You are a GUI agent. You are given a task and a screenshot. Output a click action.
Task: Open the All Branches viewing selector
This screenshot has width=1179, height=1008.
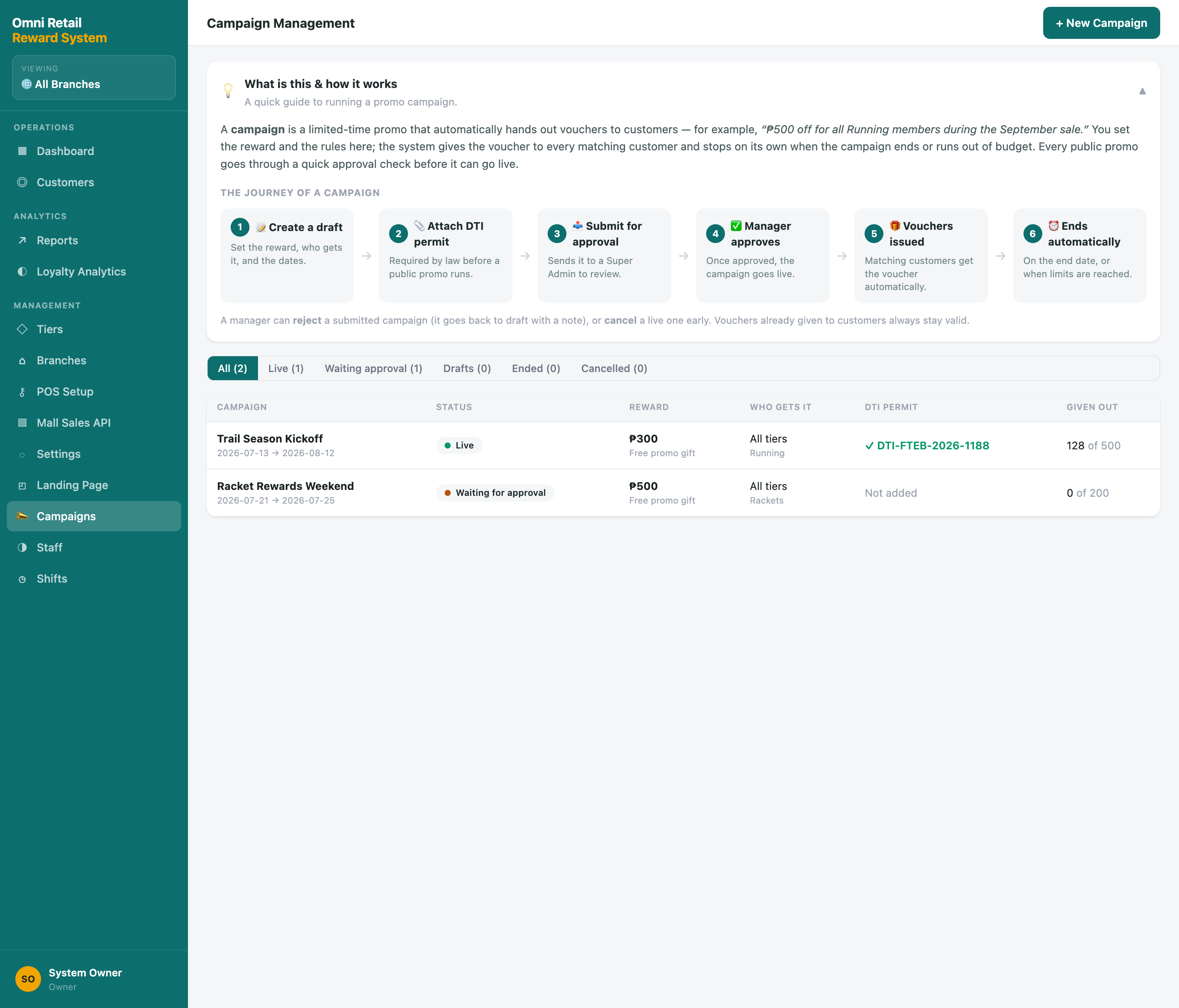point(94,77)
